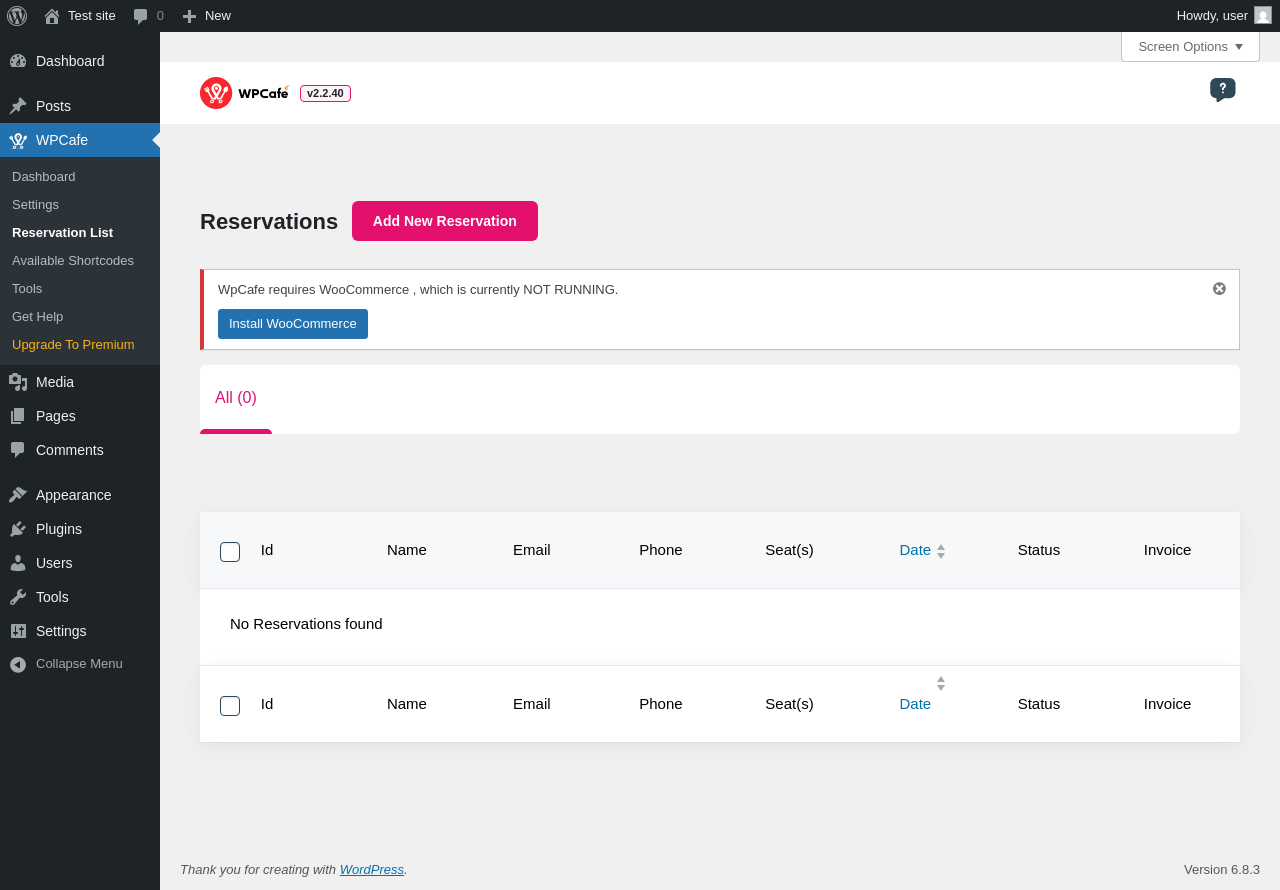1280x890 pixels.
Task: Open the New content menu in admin bar
Action: pyautogui.click(x=206, y=16)
